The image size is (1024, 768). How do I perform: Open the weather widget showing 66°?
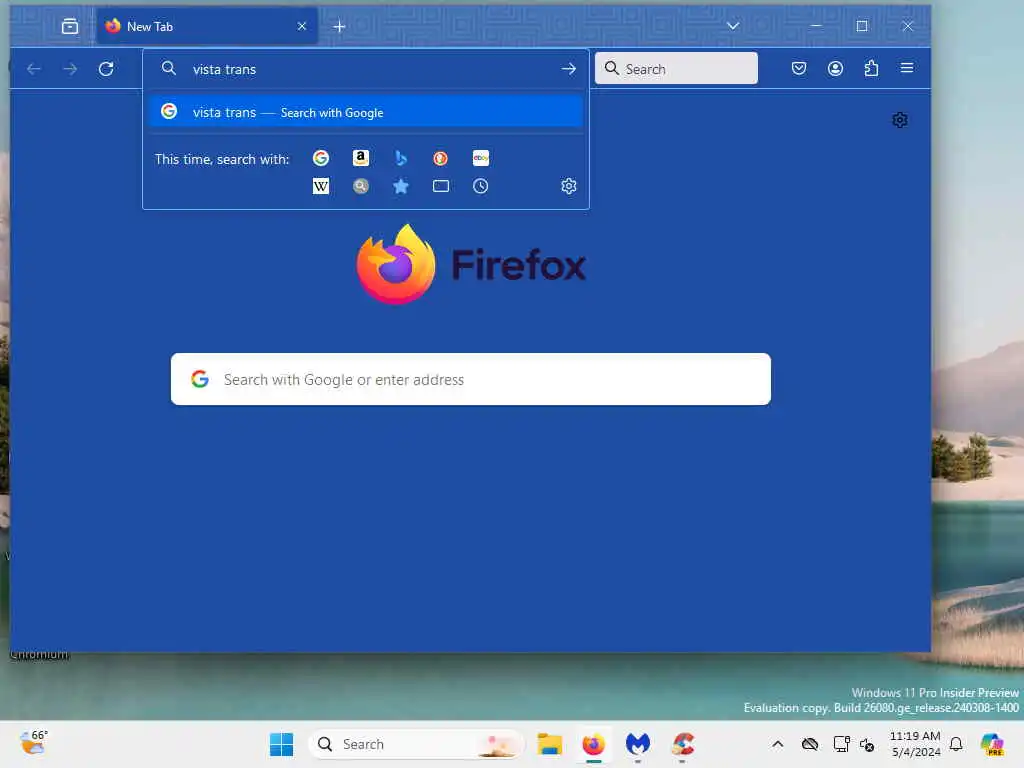(34, 743)
